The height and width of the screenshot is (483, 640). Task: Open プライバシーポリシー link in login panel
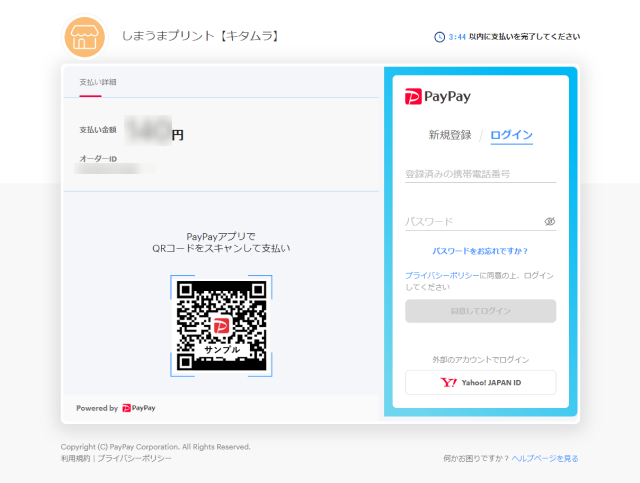pyautogui.click(x=442, y=276)
